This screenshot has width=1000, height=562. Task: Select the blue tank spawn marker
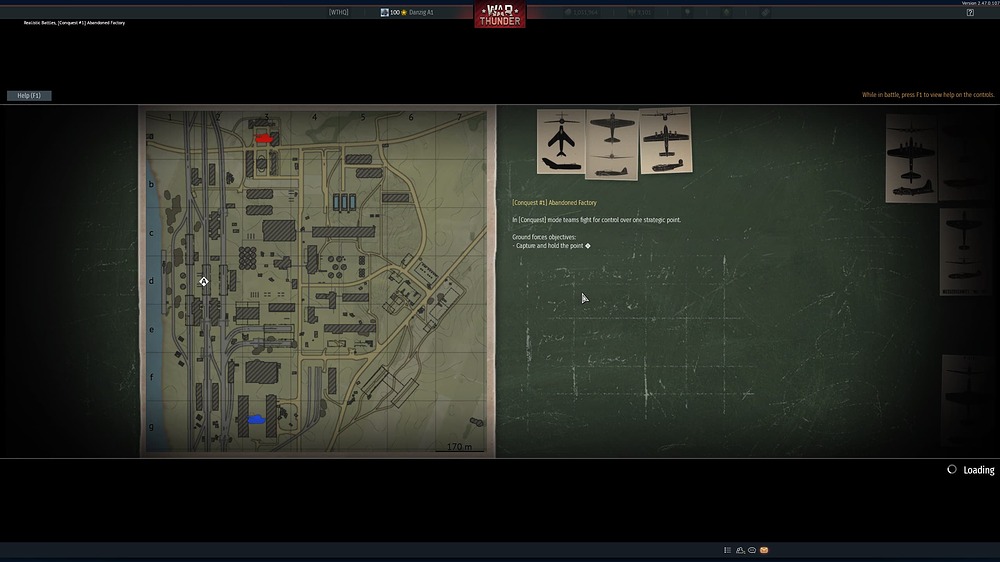pos(256,419)
